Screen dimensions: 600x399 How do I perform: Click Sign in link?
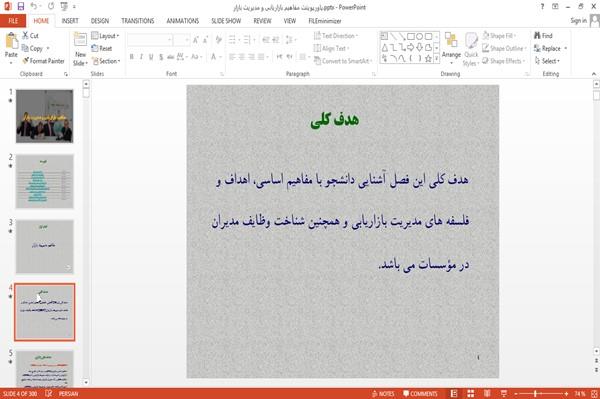click(x=578, y=21)
